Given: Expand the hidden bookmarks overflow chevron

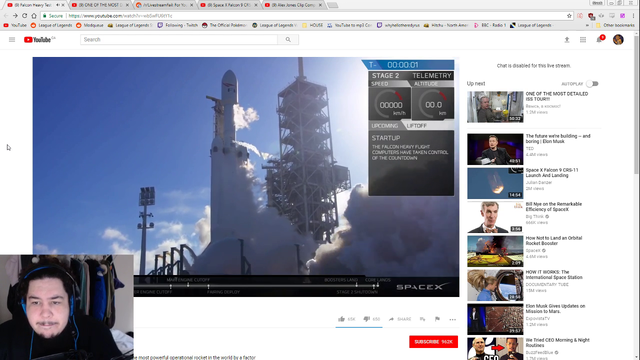Looking at the screenshot, I should 587,25.
